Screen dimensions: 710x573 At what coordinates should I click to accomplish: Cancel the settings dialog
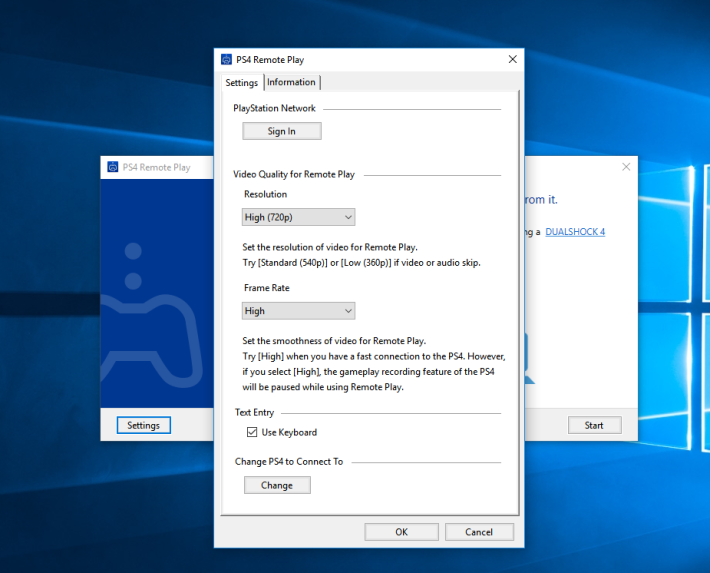coord(479,532)
